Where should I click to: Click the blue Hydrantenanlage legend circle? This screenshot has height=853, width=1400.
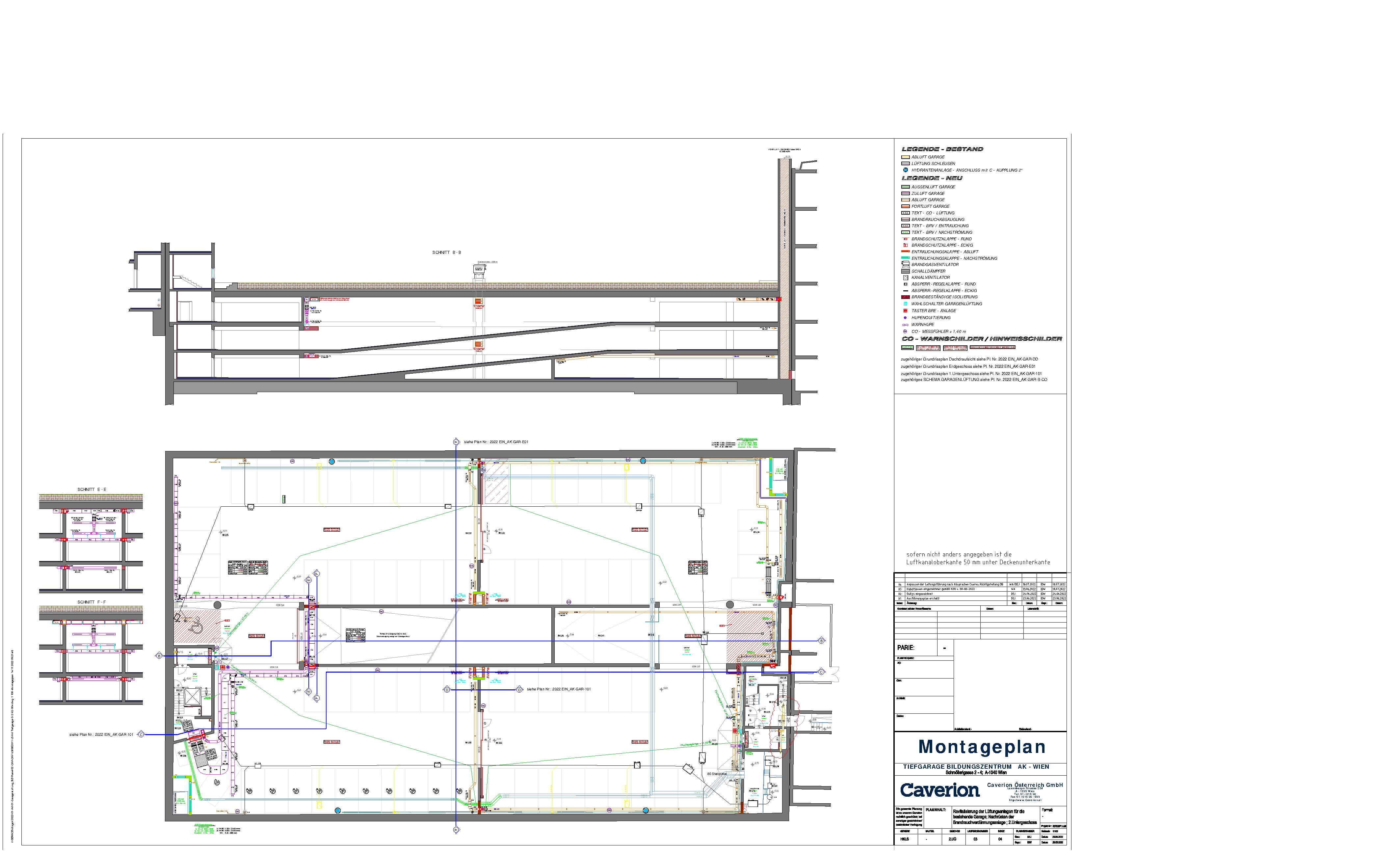click(905, 170)
